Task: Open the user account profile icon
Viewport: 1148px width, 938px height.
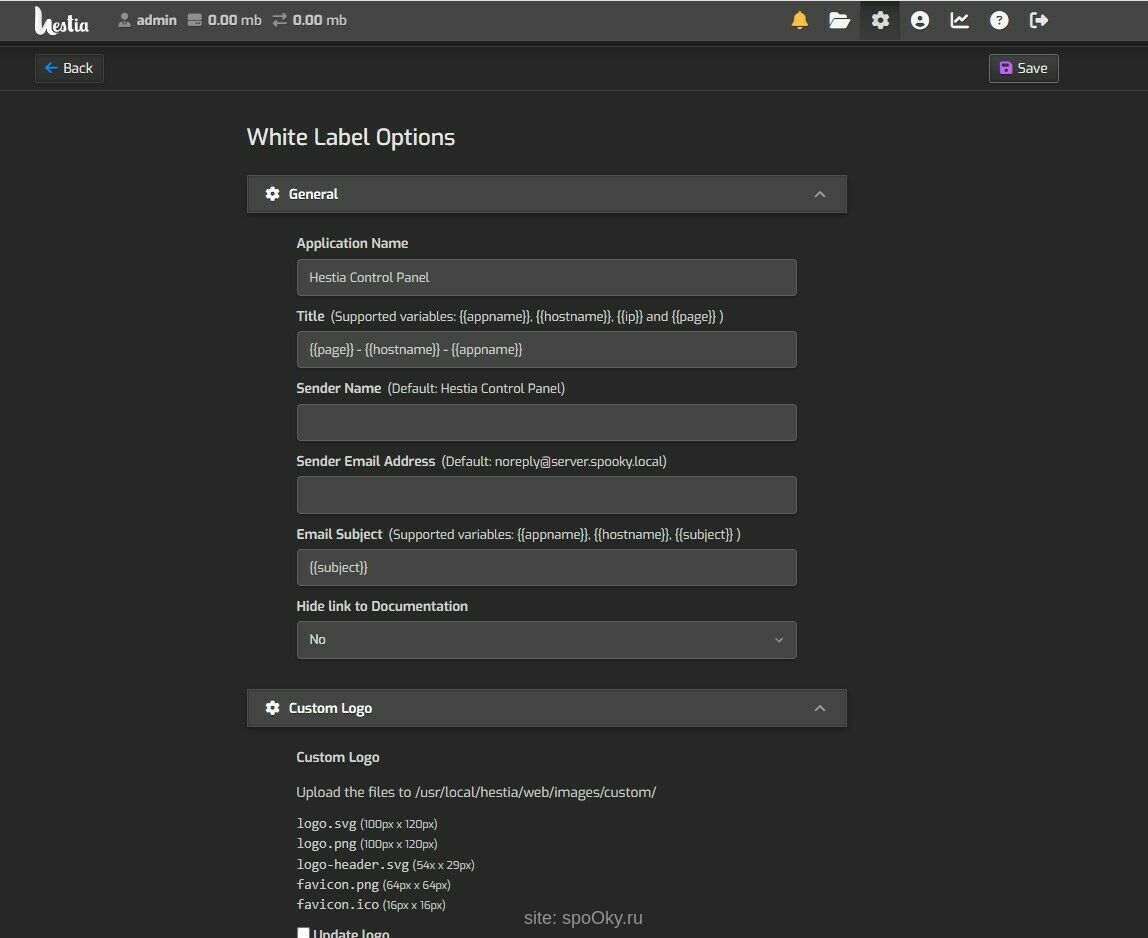Action: pos(920,21)
